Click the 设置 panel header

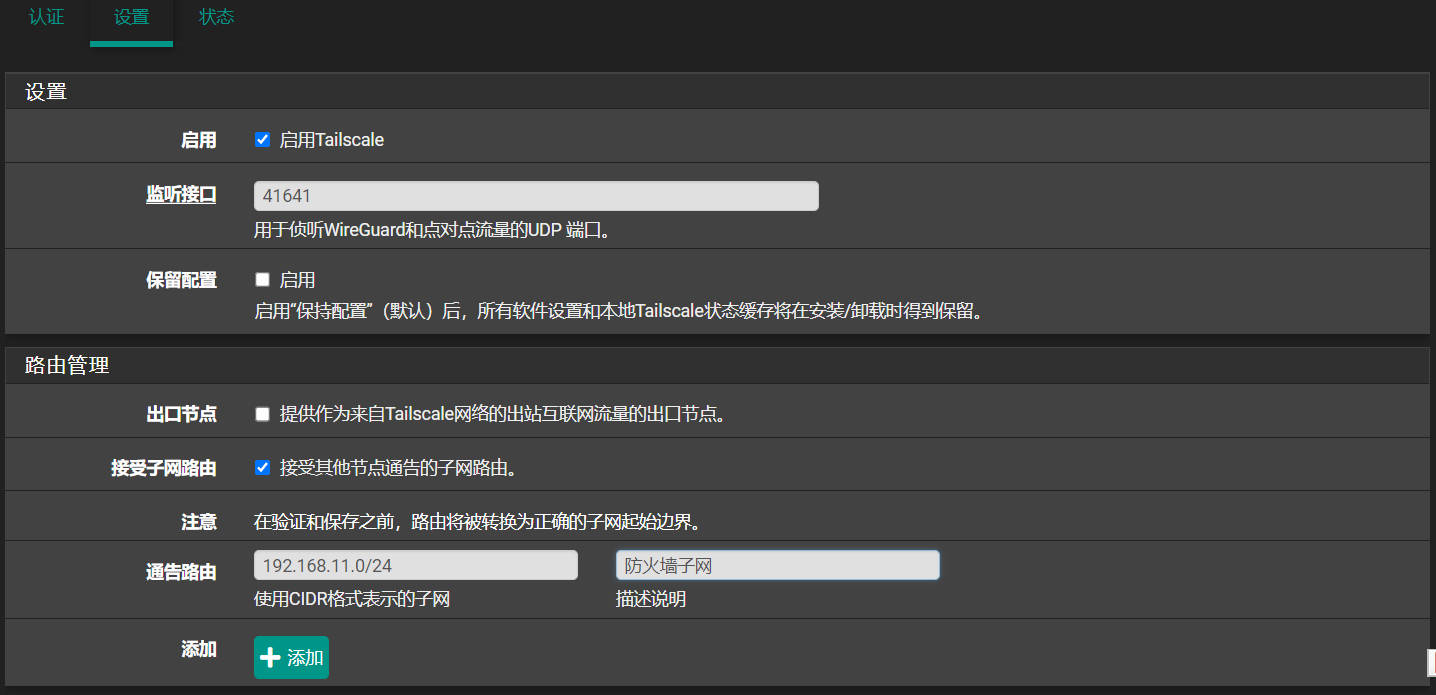(x=46, y=92)
